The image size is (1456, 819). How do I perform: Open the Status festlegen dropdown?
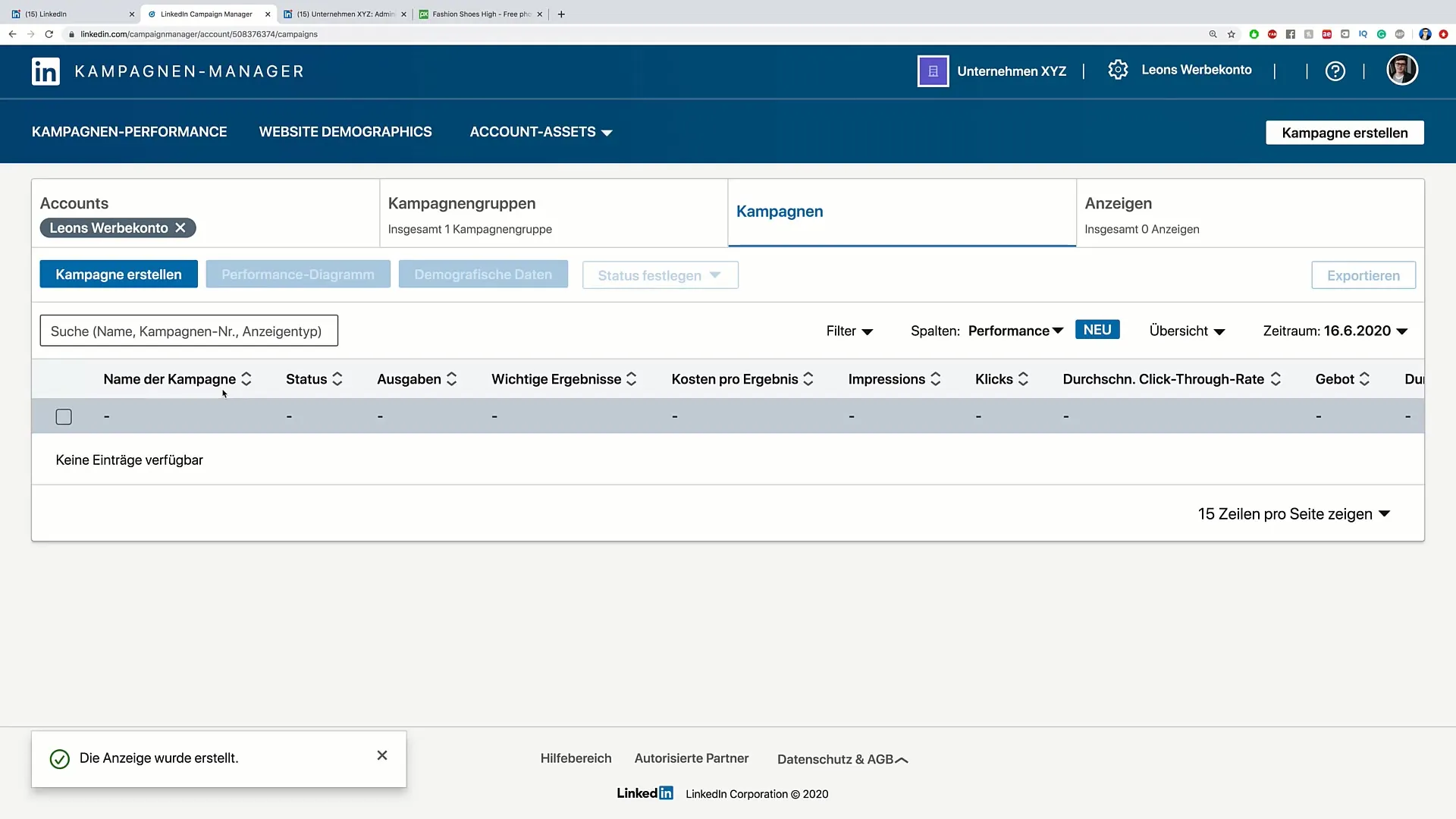point(661,275)
